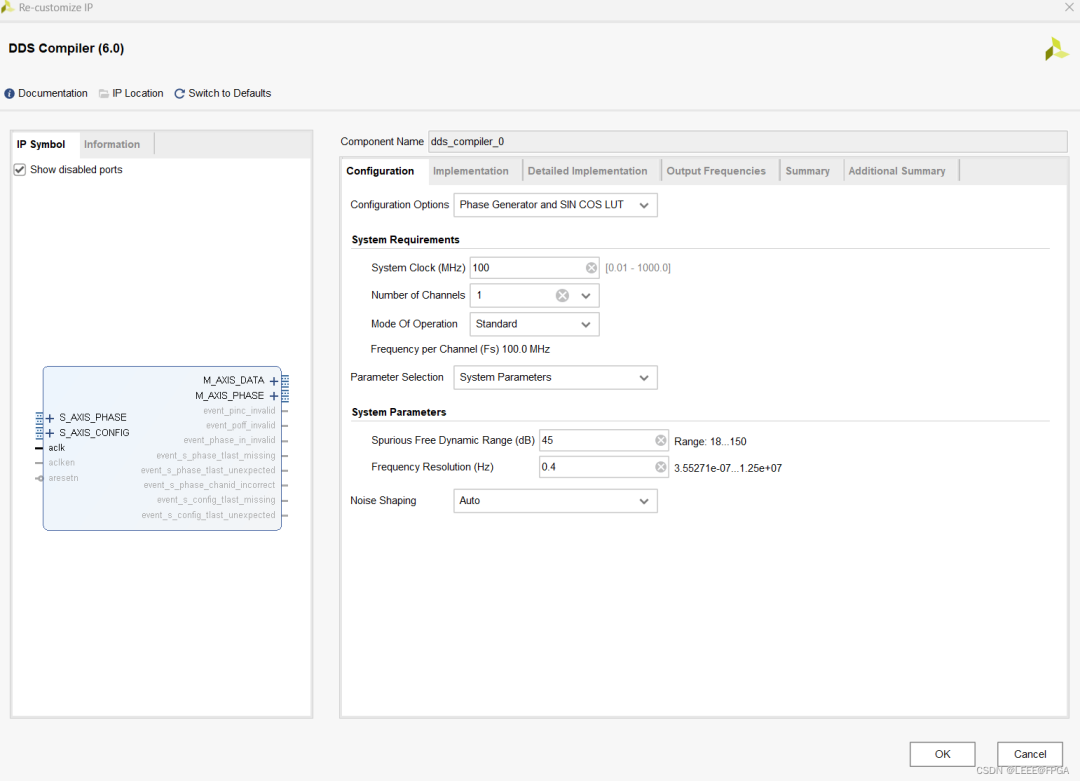Clear the System Clock field value
1080x781 pixels.
pyautogui.click(x=591, y=268)
